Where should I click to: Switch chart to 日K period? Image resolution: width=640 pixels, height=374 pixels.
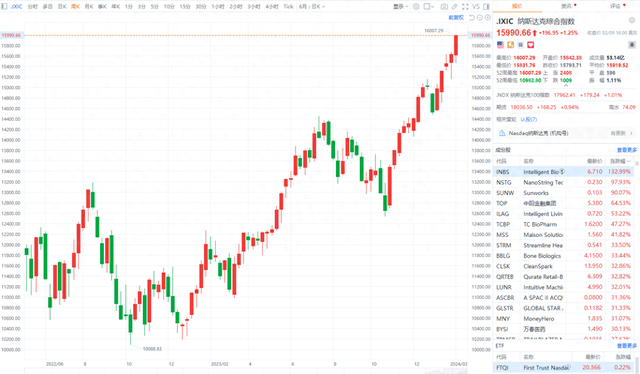coord(62,7)
